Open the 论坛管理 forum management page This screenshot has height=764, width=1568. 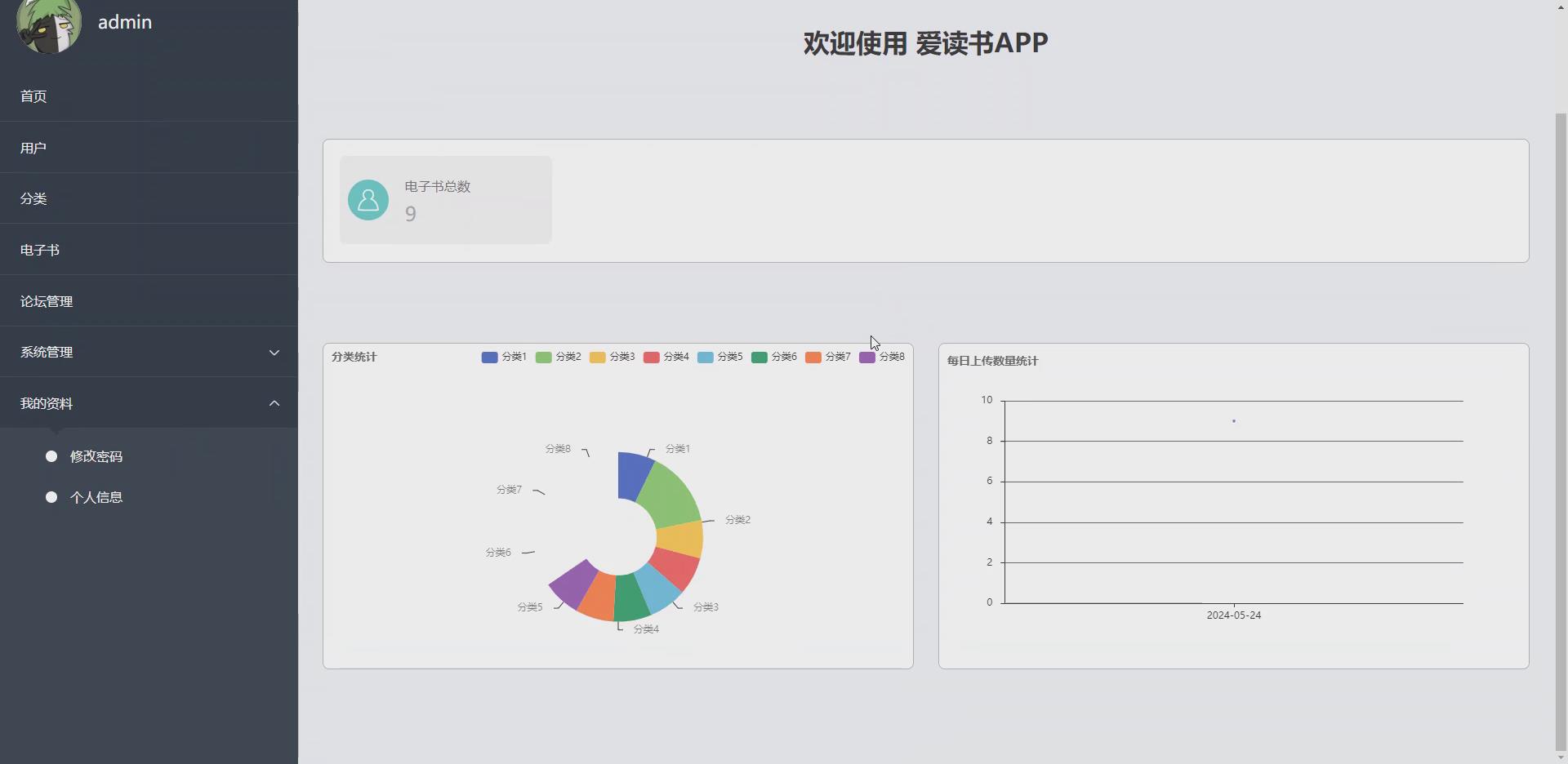pos(47,301)
